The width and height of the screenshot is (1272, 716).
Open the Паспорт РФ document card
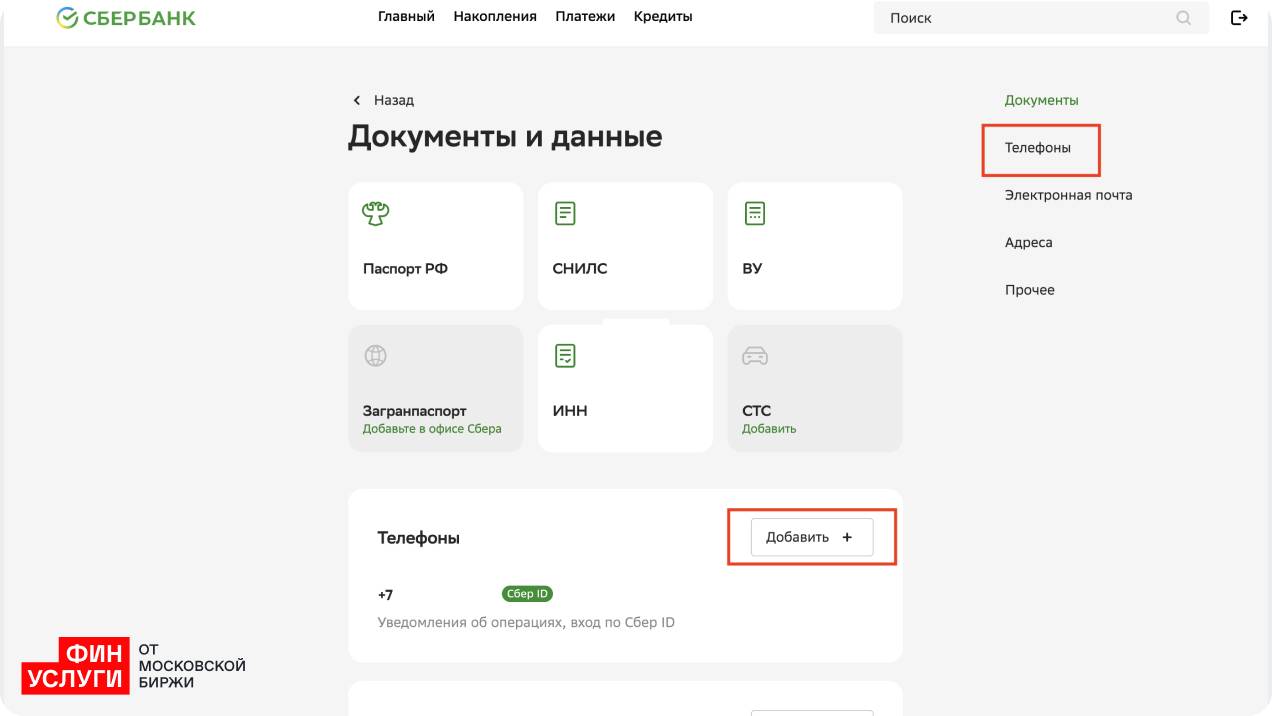435,246
